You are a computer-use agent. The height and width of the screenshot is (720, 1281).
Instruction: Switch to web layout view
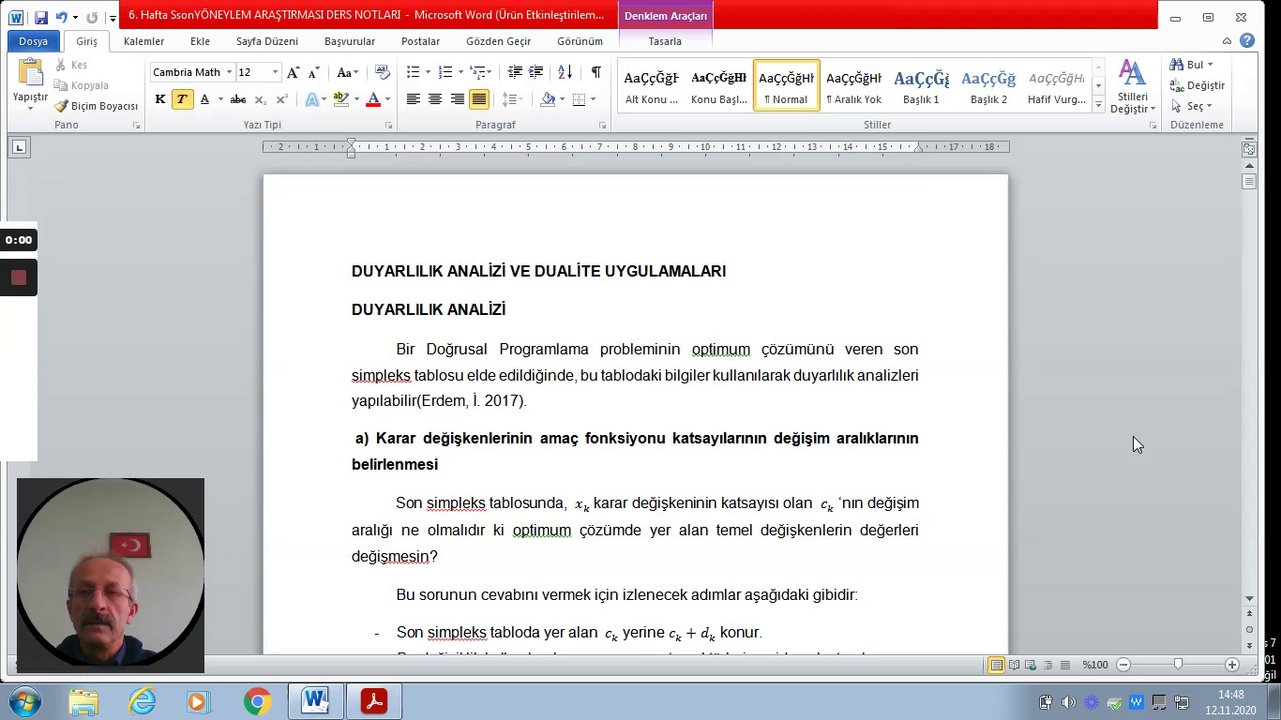(x=1031, y=665)
